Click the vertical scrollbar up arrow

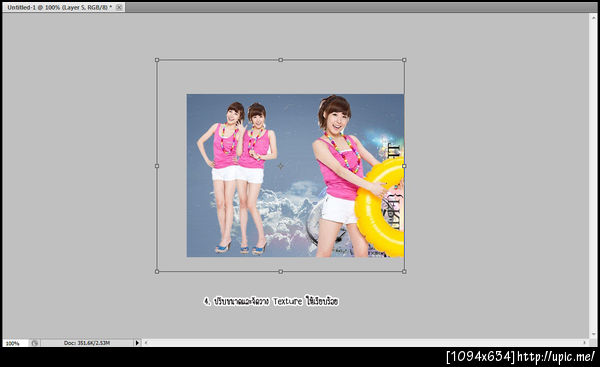point(593,17)
